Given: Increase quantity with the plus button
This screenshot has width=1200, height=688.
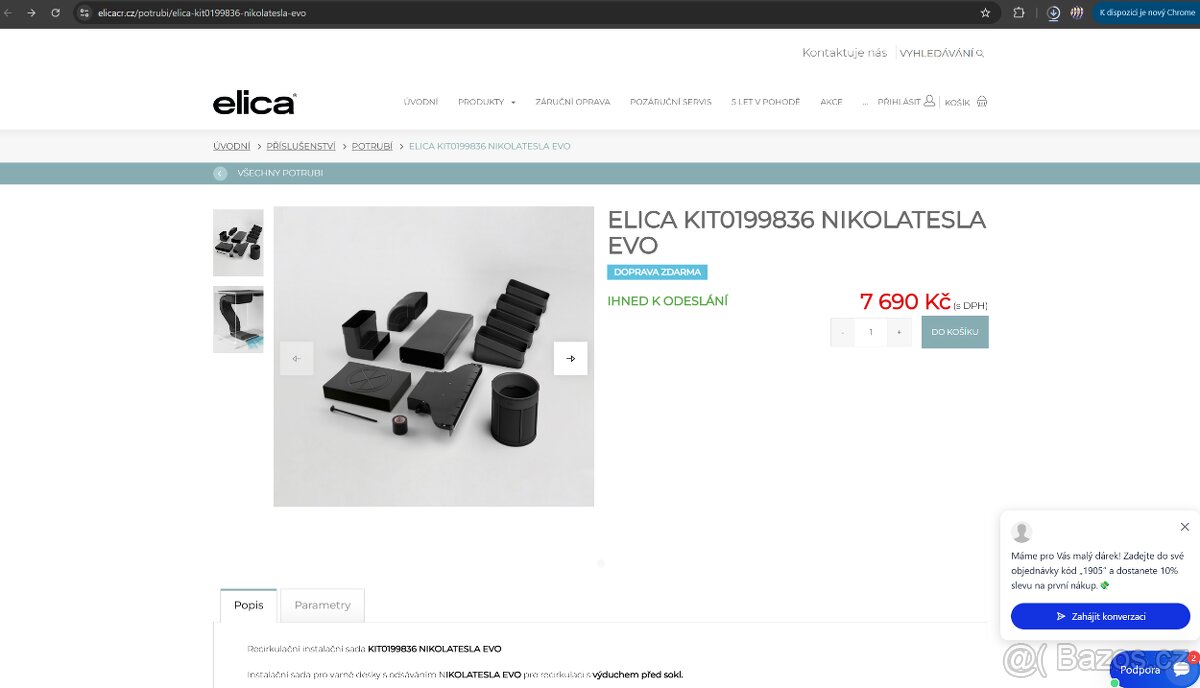Looking at the screenshot, I should coord(899,332).
